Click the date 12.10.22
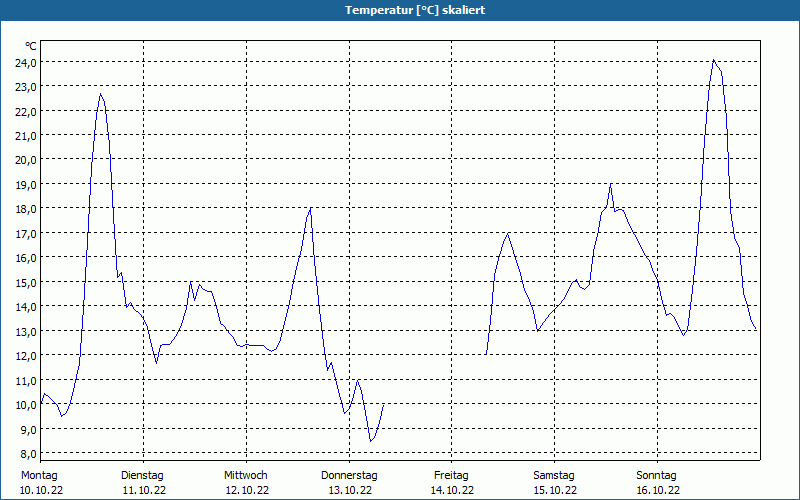The width and height of the screenshot is (800, 500). [x=247, y=491]
